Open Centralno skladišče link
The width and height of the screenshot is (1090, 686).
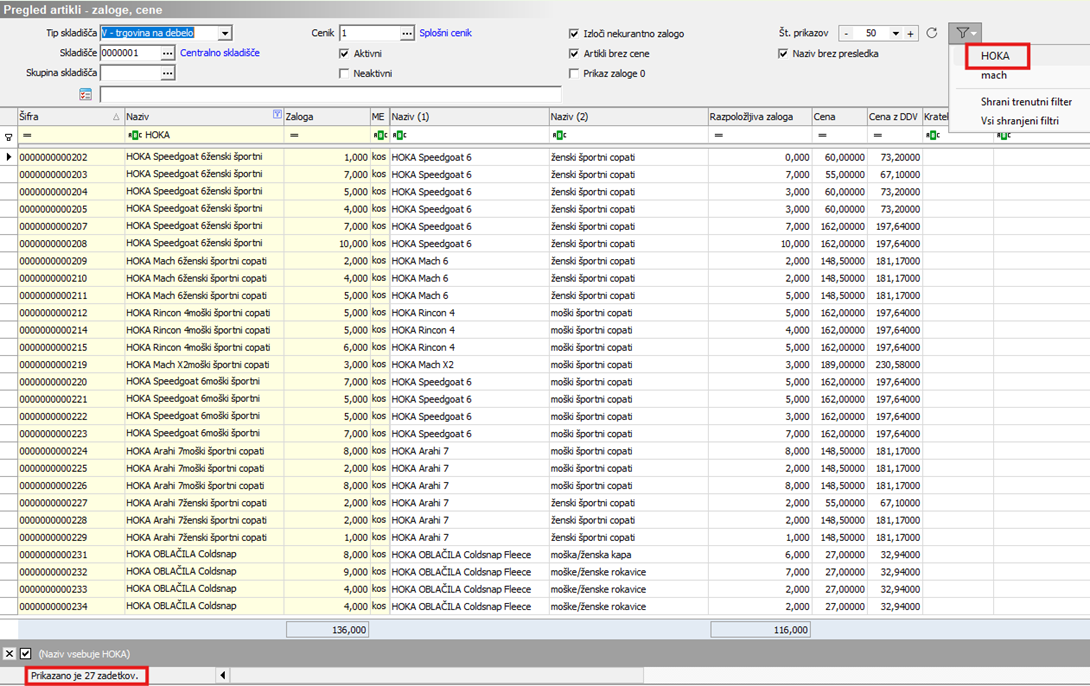point(220,53)
